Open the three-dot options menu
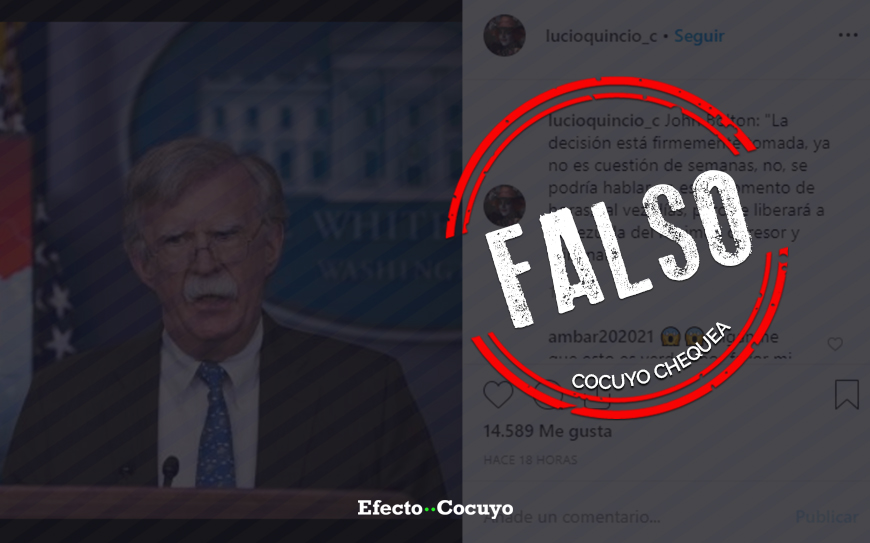This screenshot has height=543, width=870. (848, 35)
